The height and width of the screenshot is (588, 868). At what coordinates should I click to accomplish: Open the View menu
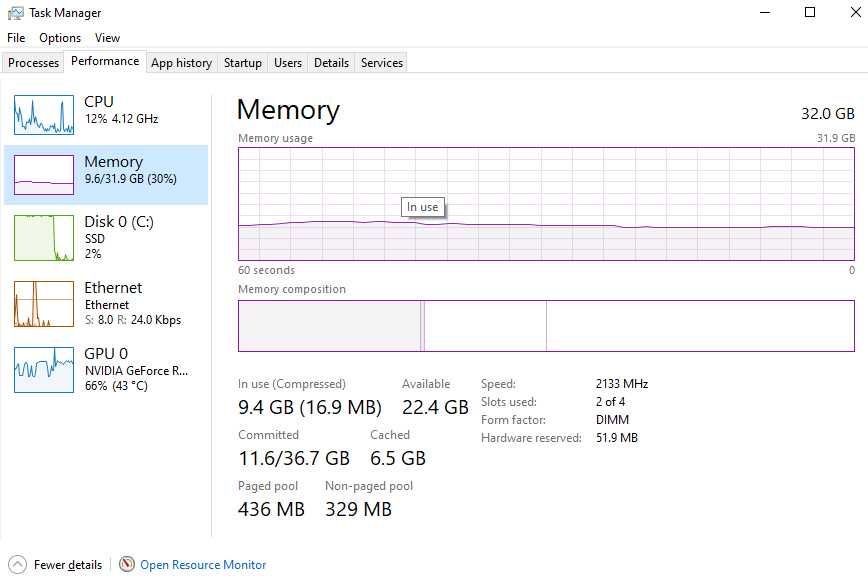107,38
